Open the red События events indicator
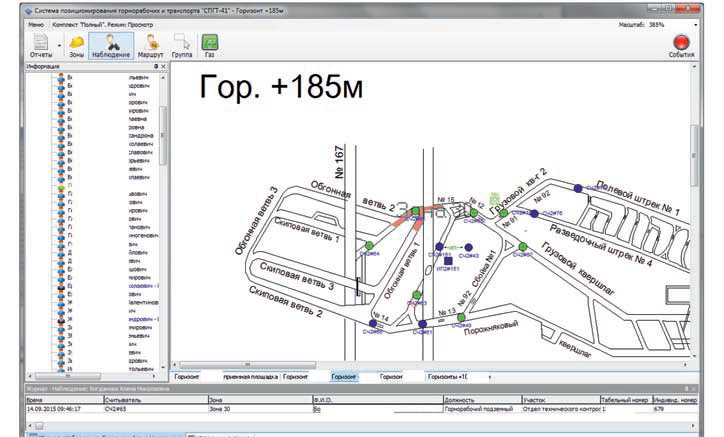The width and height of the screenshot is (724, 437). [x=682, y=46]
